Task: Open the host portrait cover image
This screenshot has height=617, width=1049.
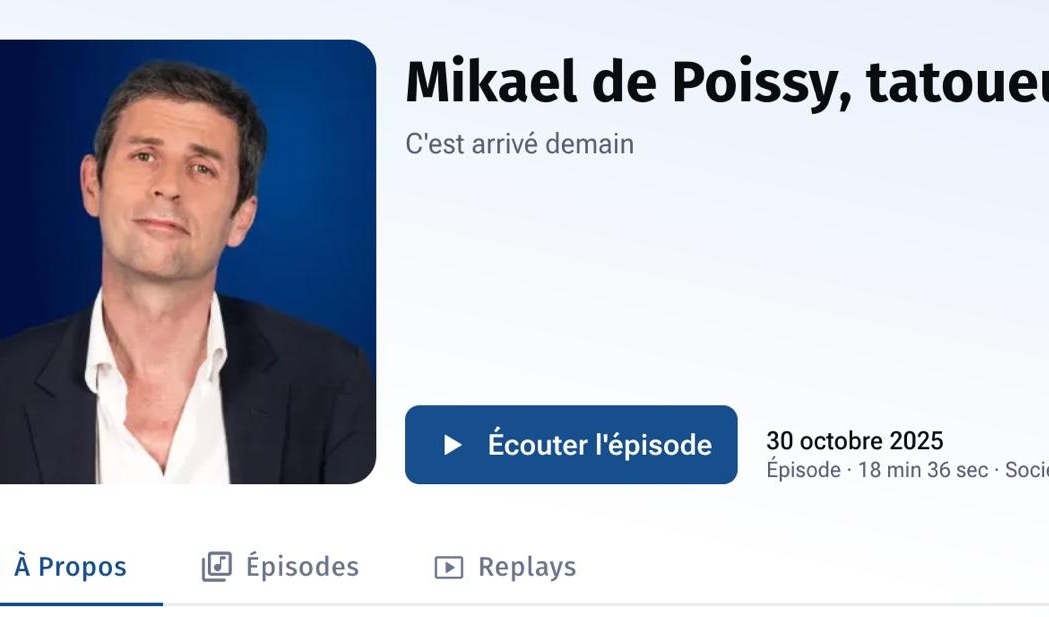Action: click(x=188, y=262)
